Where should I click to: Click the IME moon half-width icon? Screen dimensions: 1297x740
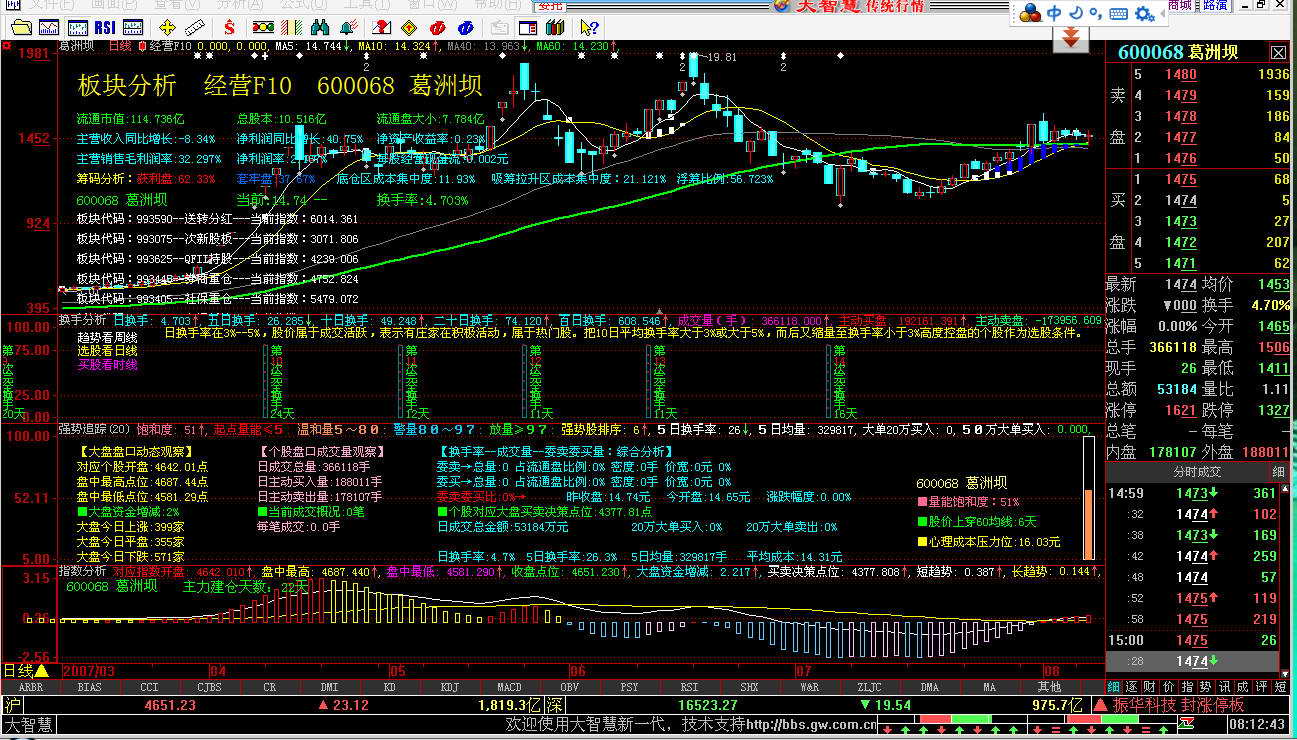pyautogui.click(x=1075, y=13)
